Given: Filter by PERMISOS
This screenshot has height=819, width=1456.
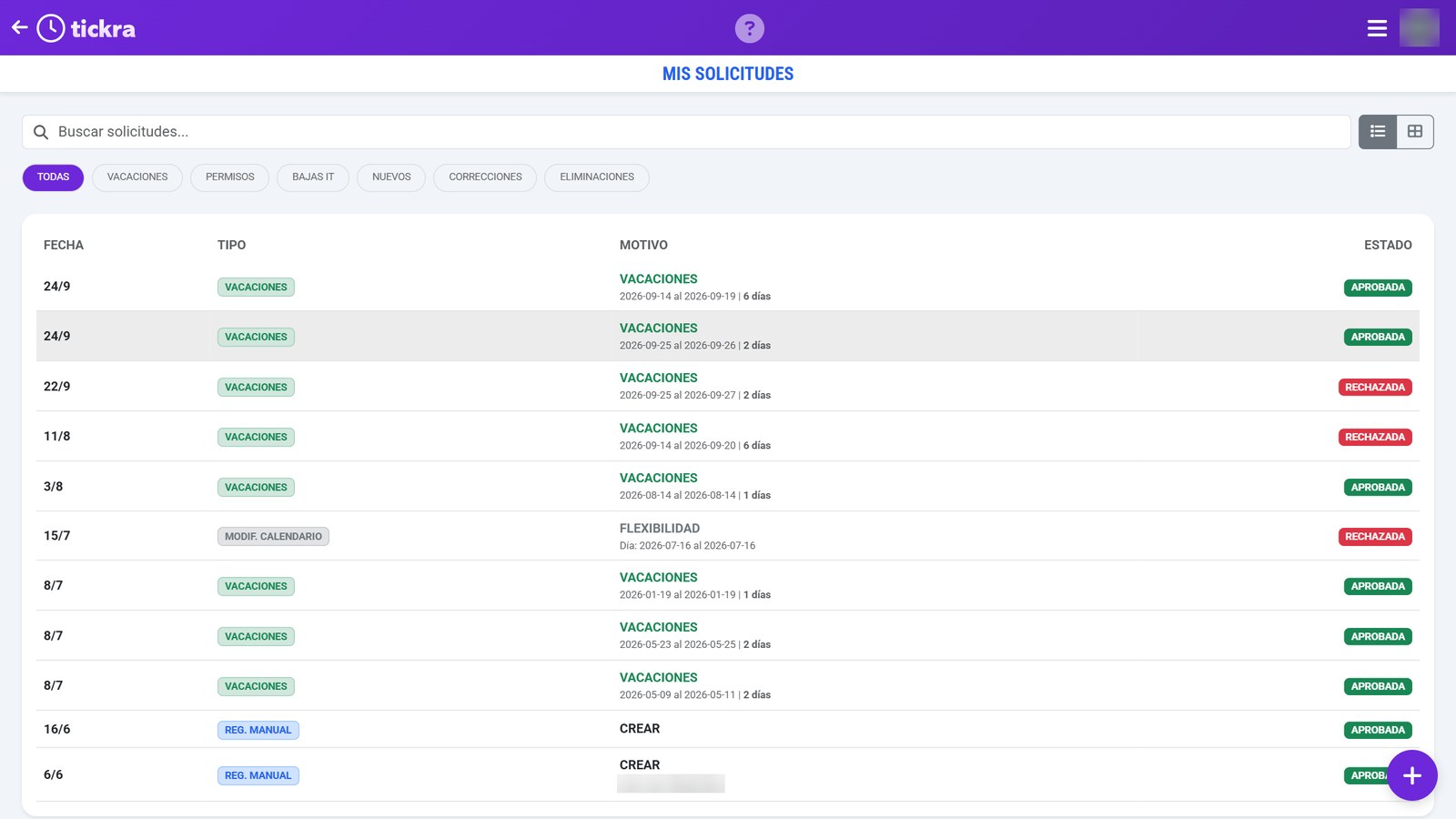Looking at the screenshot, I should pos(229,177).
